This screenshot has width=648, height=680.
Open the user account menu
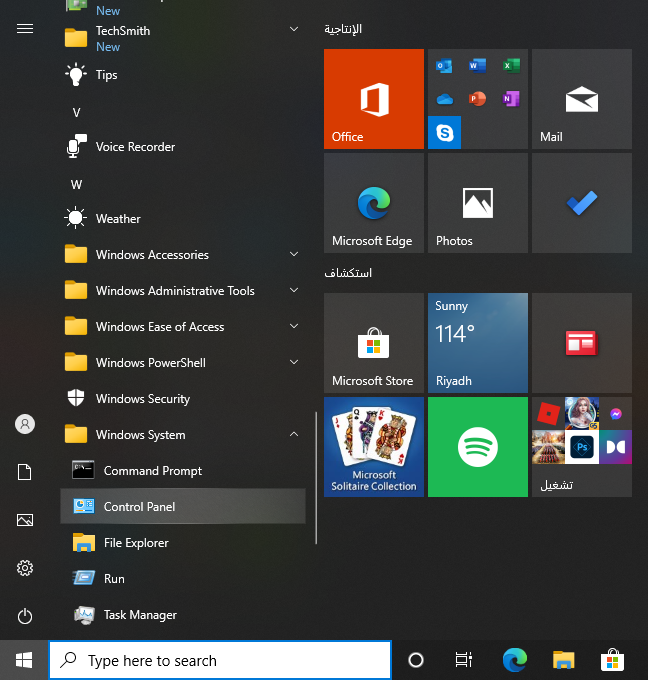25,424
